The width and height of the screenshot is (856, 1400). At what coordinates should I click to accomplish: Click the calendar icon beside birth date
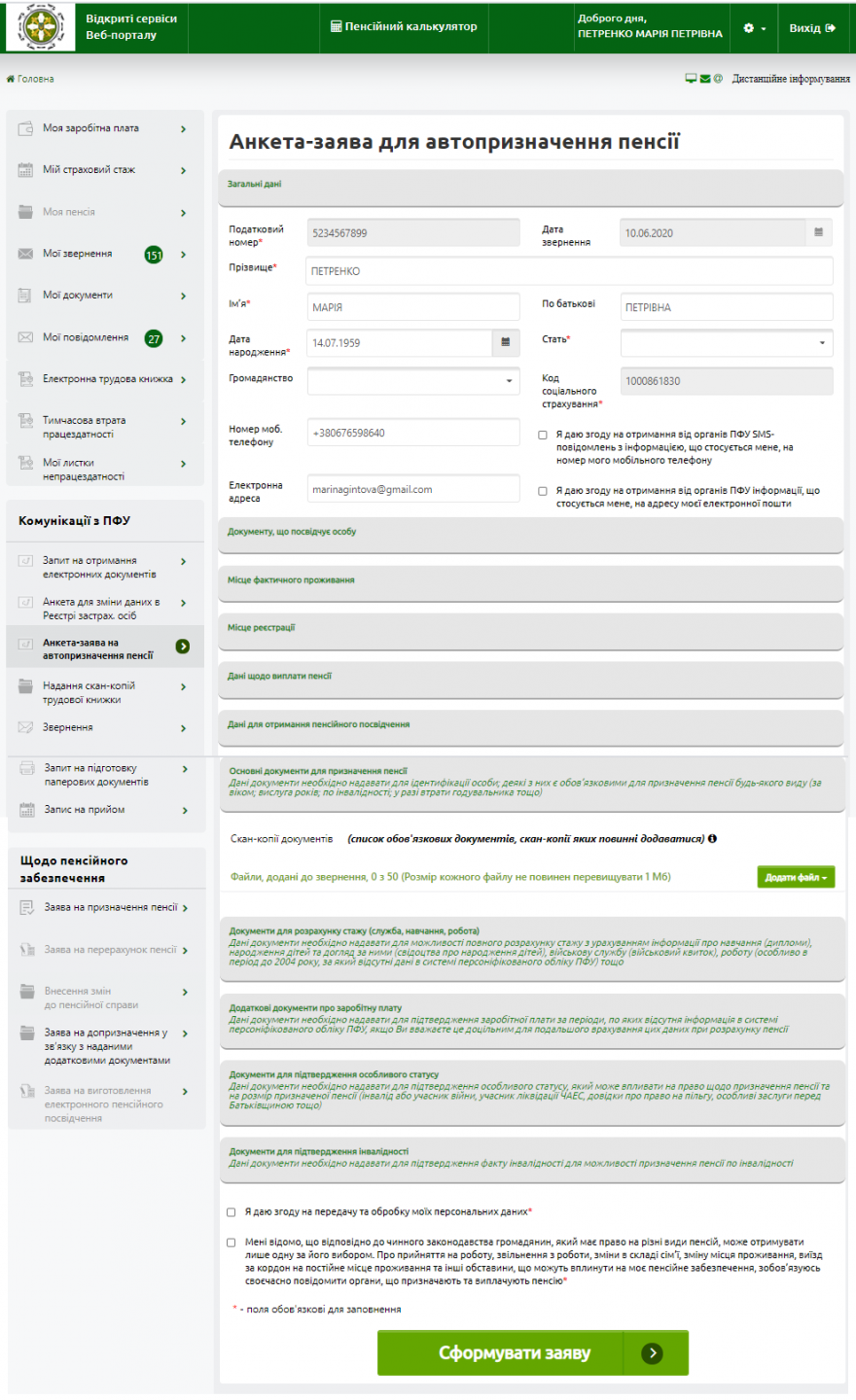pos(505,342)
